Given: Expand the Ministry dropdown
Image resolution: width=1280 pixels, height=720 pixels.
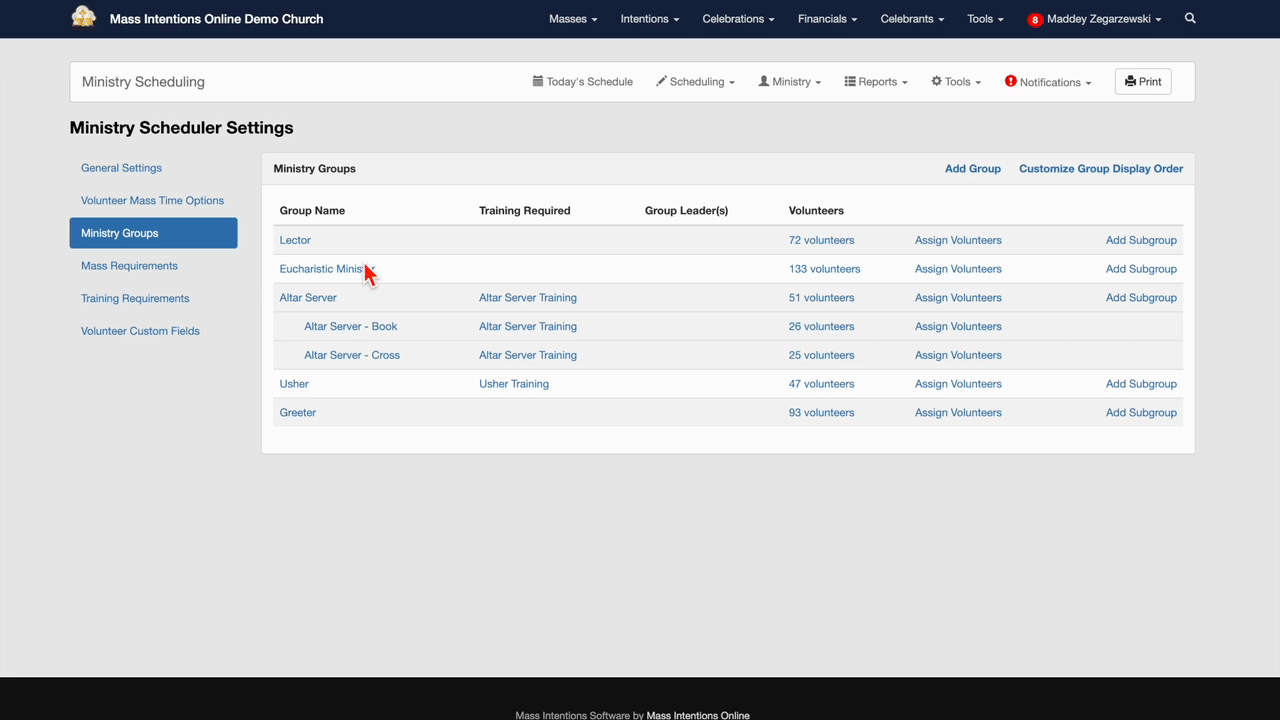Looking at the screenshot, I should click(789, 82).
